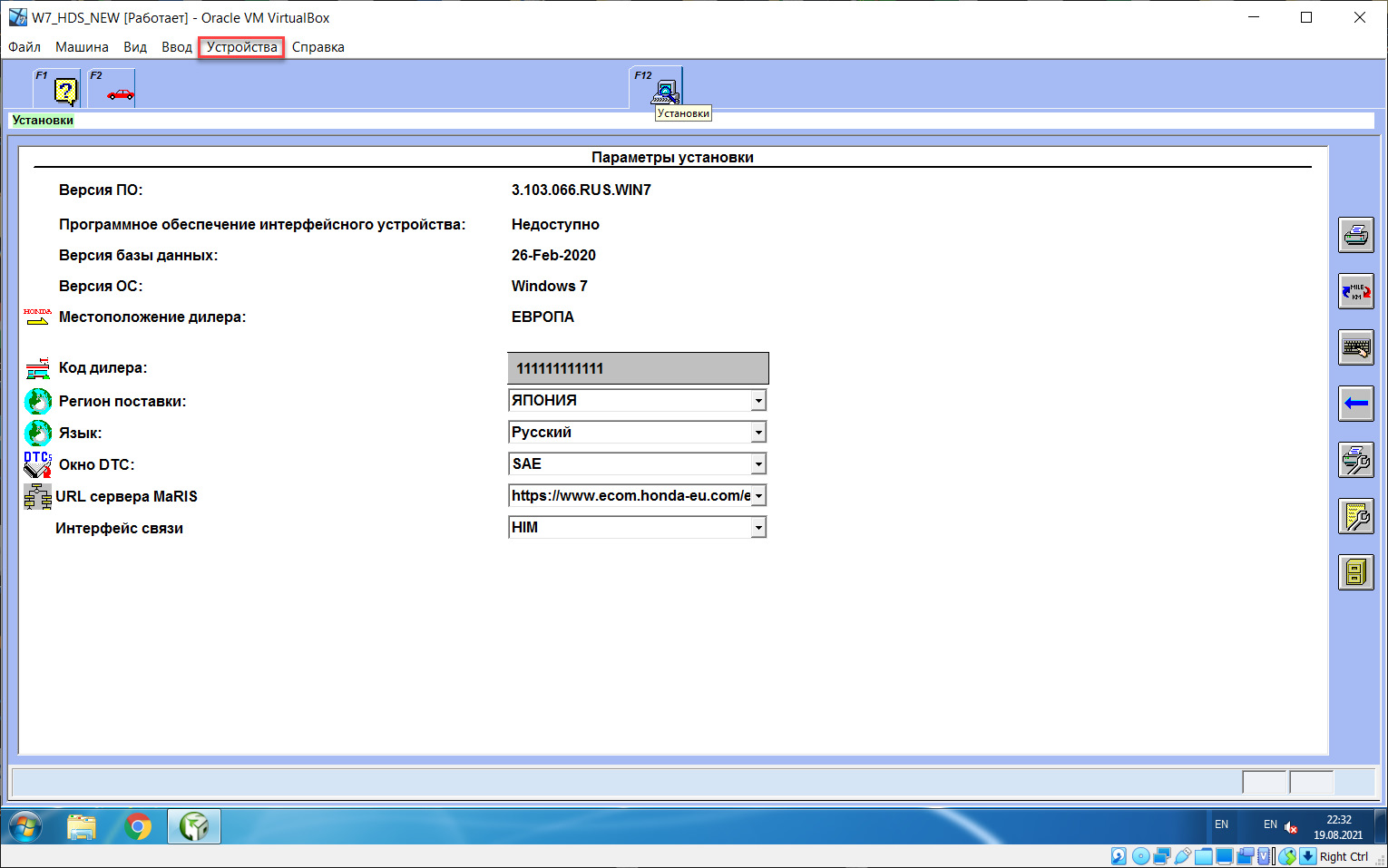The height and width of the screenshot is (868, 1388).
Task: Click the Right Ctrl host key label
Action: tap(1344, 857)
